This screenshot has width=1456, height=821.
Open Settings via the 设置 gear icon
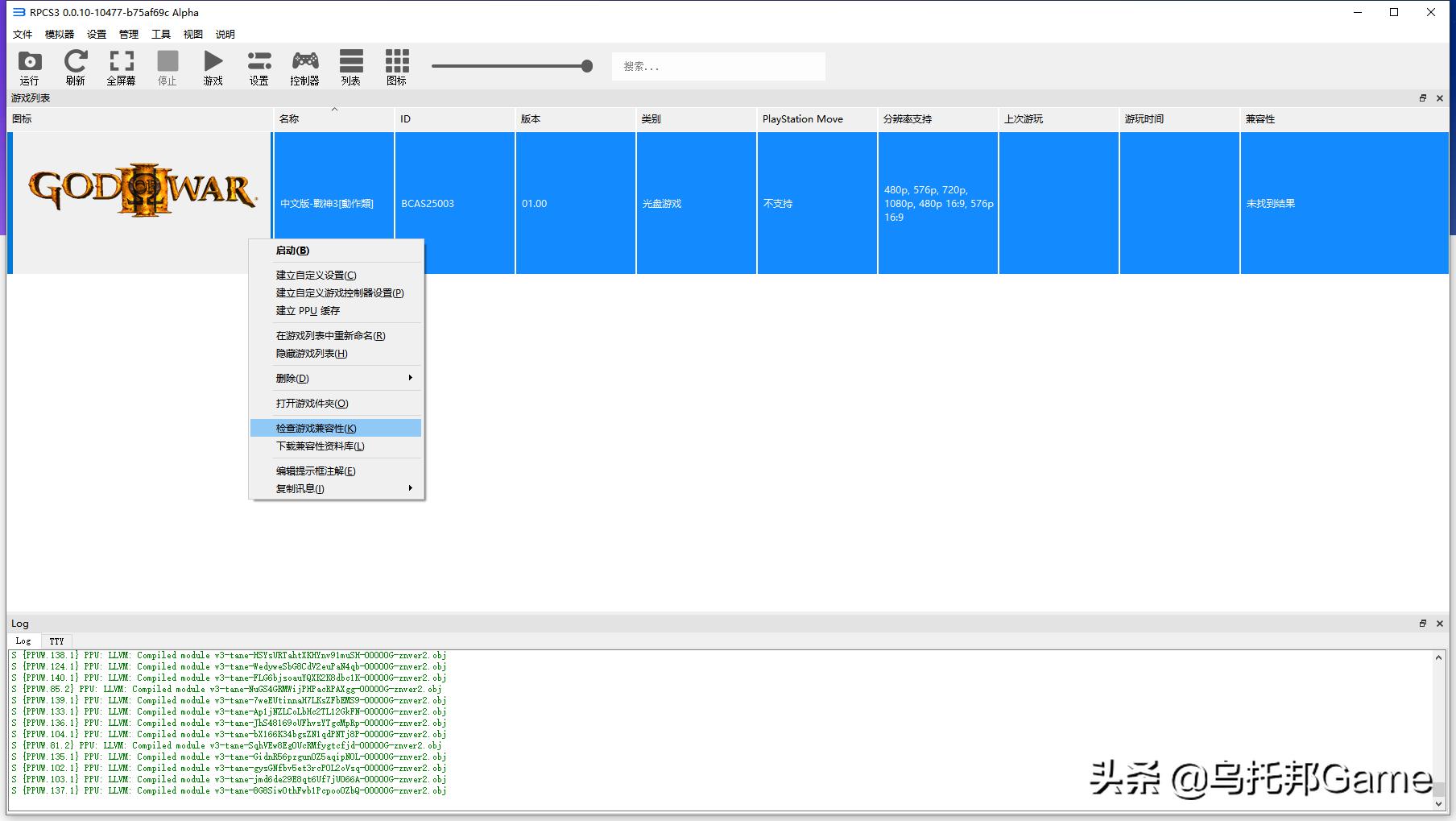[x=258, y=66]
